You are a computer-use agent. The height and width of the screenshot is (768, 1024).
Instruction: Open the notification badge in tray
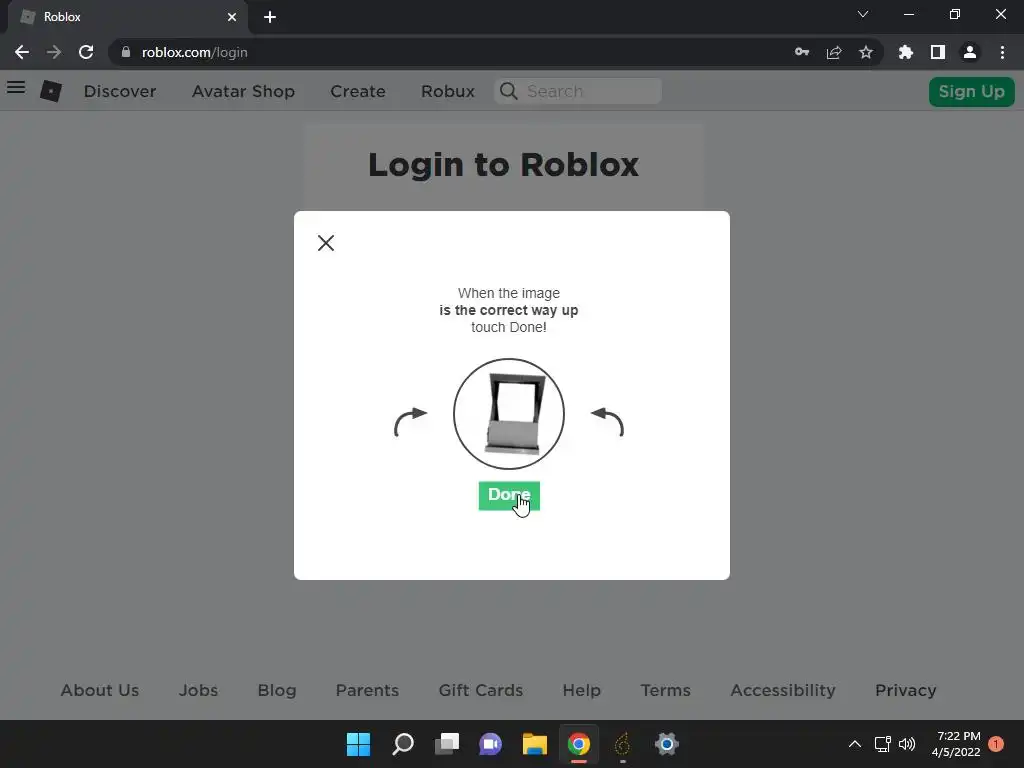[996, 744]
